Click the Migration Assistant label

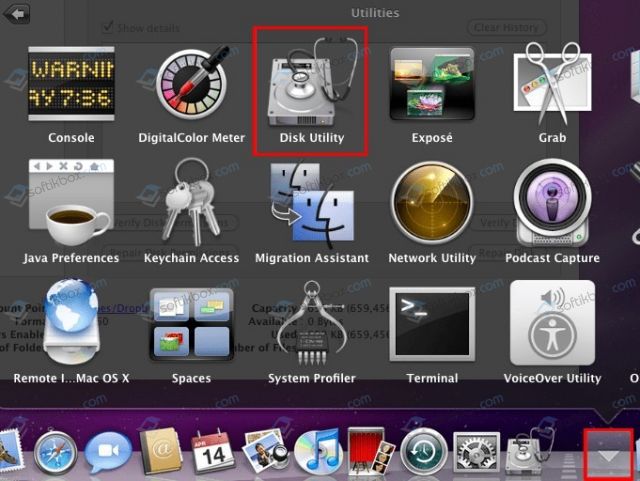312,258
